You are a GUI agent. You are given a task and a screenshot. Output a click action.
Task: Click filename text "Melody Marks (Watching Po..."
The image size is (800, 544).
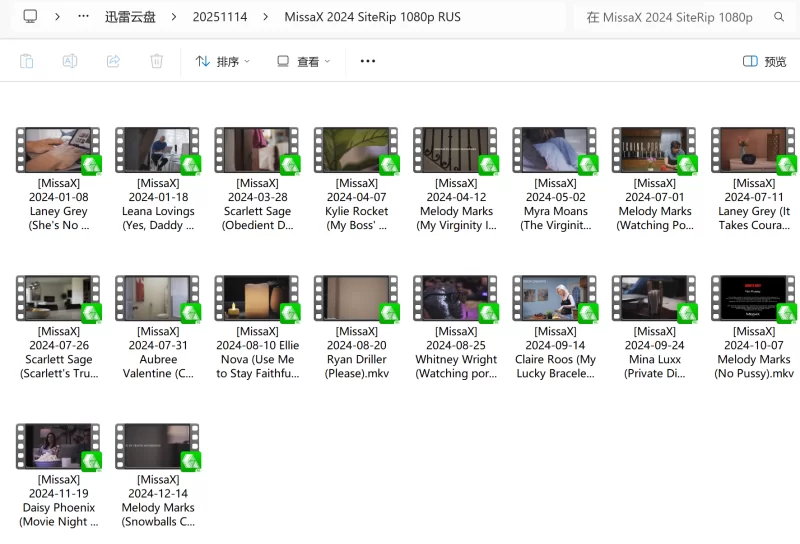pyautogui.click(x=655, y=218)
